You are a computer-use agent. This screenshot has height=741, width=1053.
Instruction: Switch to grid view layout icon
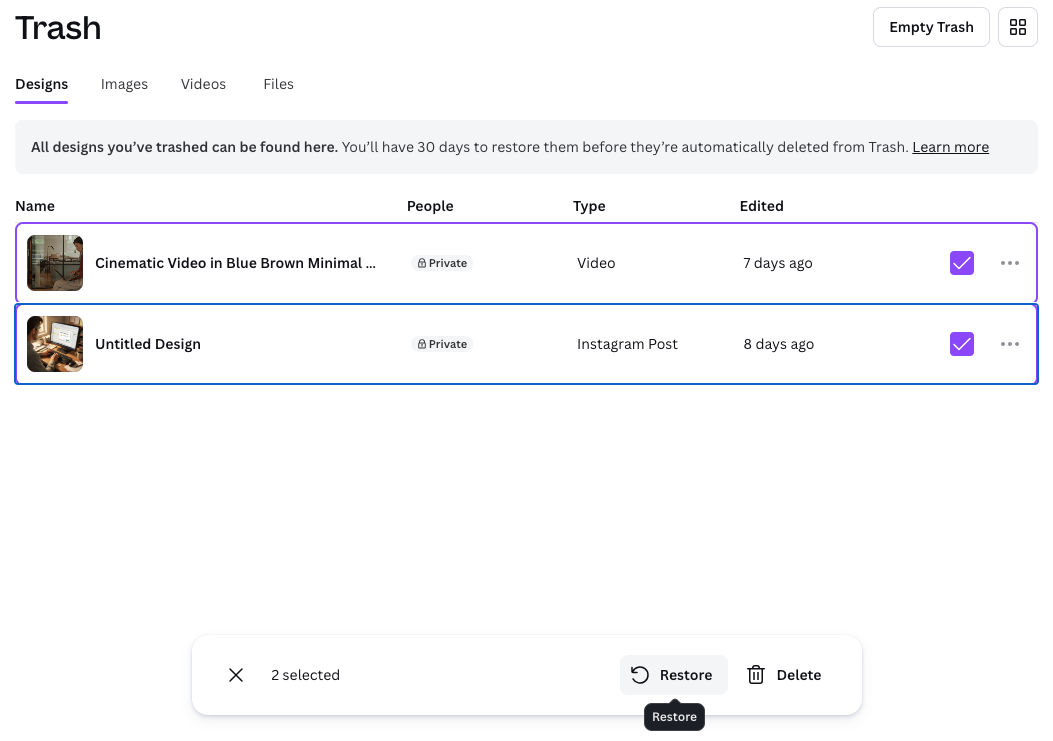pyautogui.click(x=1017, y=27)
